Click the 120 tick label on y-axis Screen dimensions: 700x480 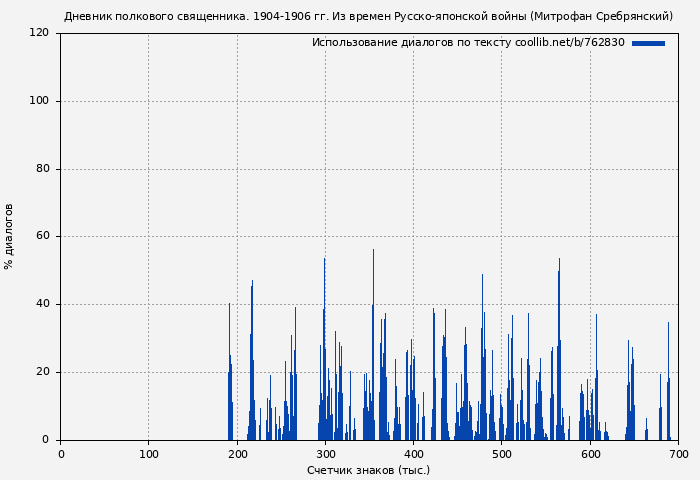[x=39, y=33]
